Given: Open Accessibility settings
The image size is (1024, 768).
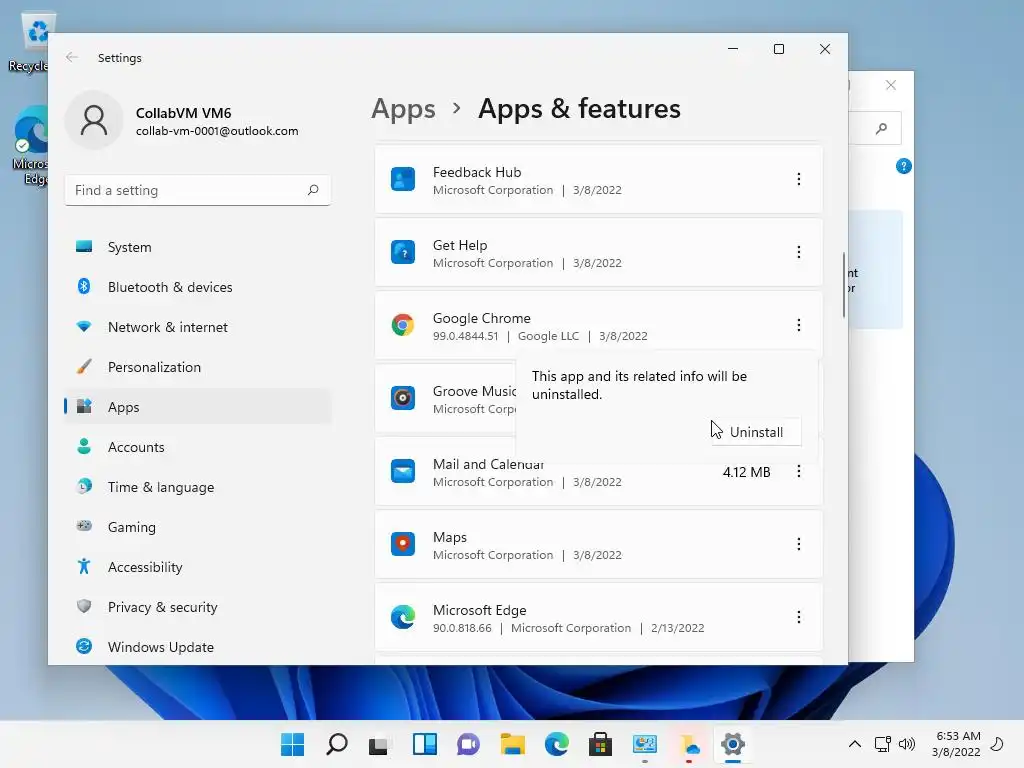Looking at the screenshot, I should point(198,567).
